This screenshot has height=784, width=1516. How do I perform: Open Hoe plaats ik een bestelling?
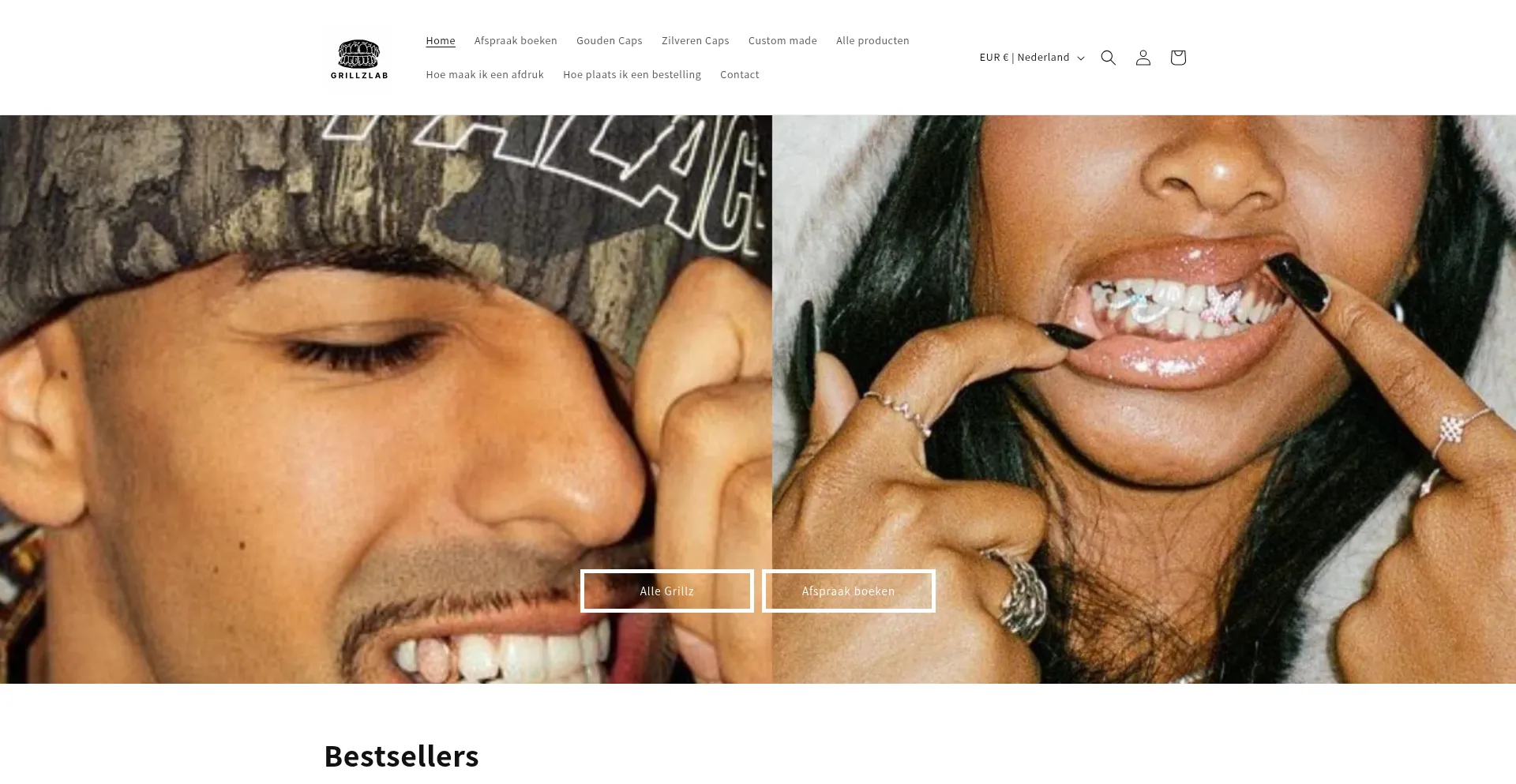coord(632,75)
